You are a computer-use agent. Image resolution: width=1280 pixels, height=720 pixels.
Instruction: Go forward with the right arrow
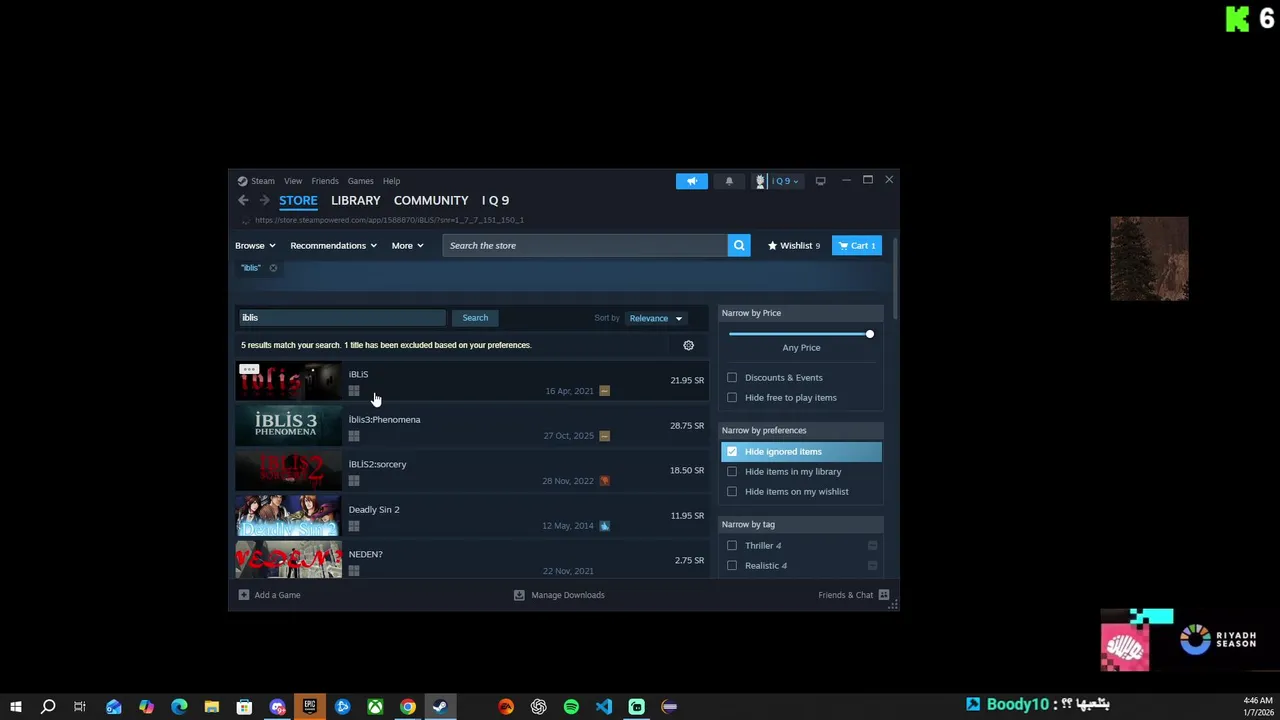coord(264,201)
